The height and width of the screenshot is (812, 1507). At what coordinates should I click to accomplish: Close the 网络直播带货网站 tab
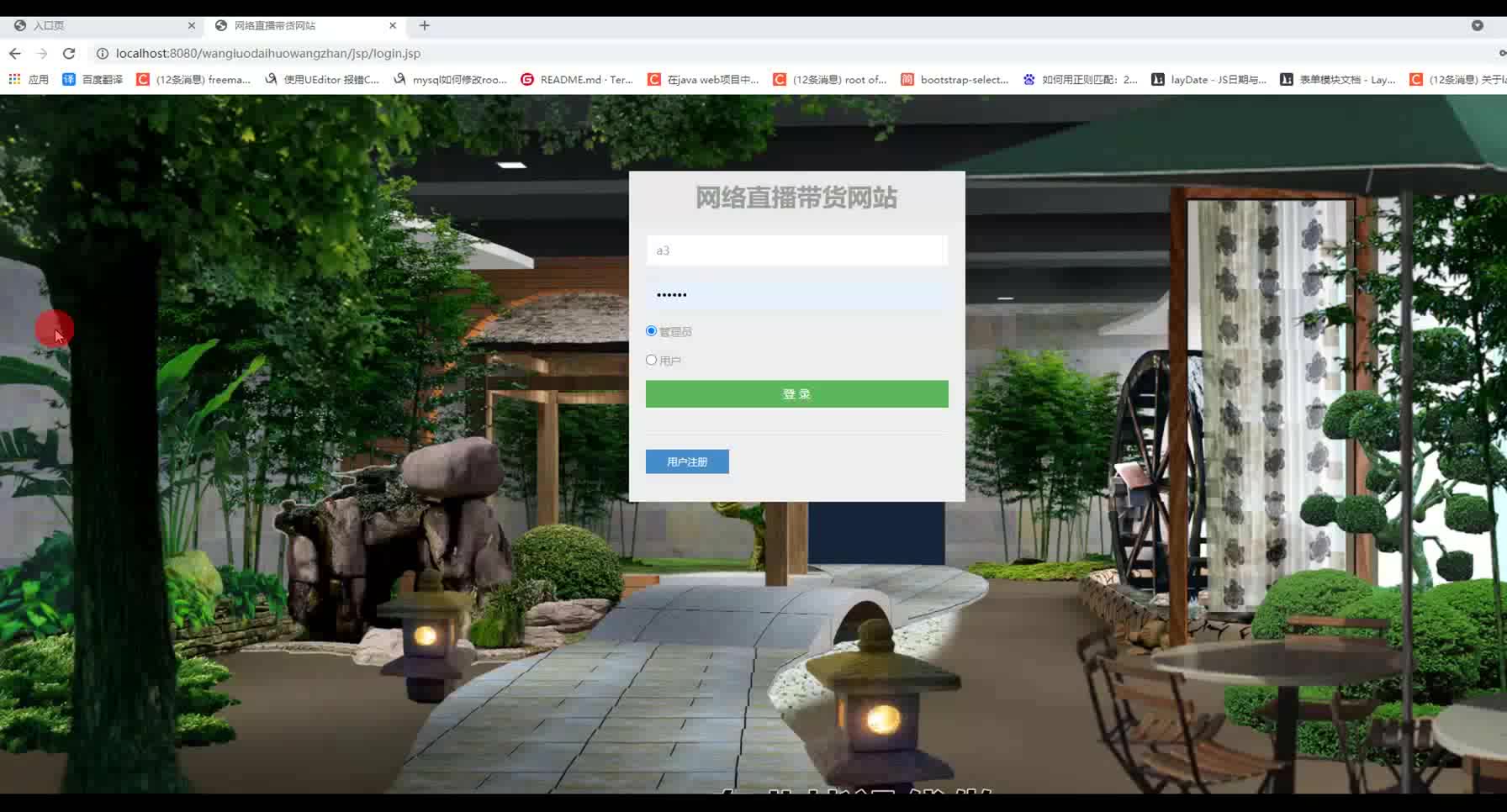pyautogui.click(x=393, y=25)
